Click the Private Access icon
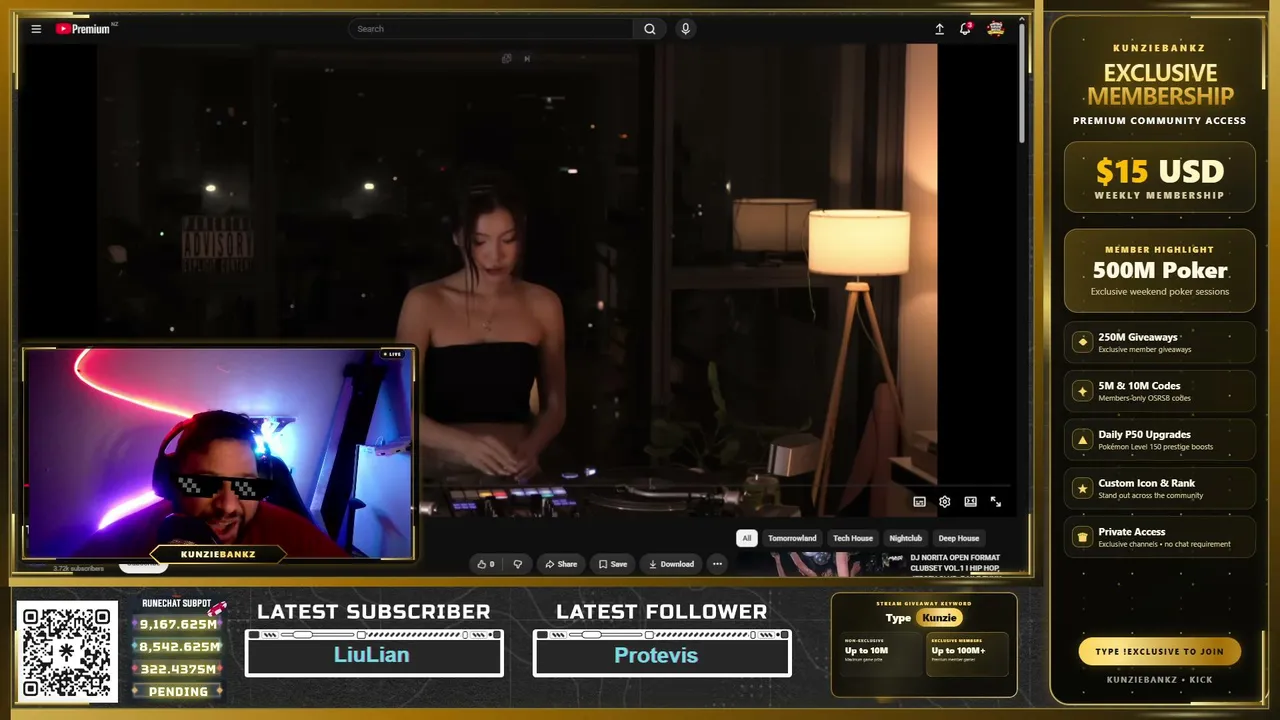This screenshot has width=1280, height=720. coord(1082,537)
